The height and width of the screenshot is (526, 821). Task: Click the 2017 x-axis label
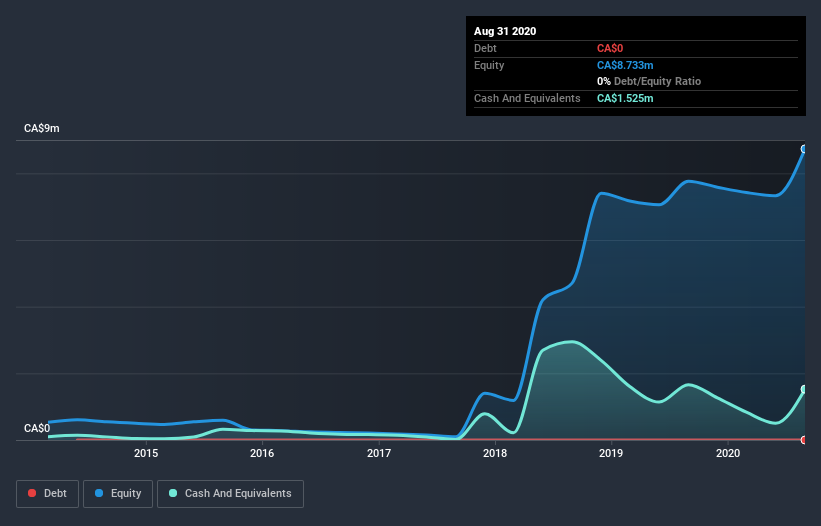(x=379, y=453)
